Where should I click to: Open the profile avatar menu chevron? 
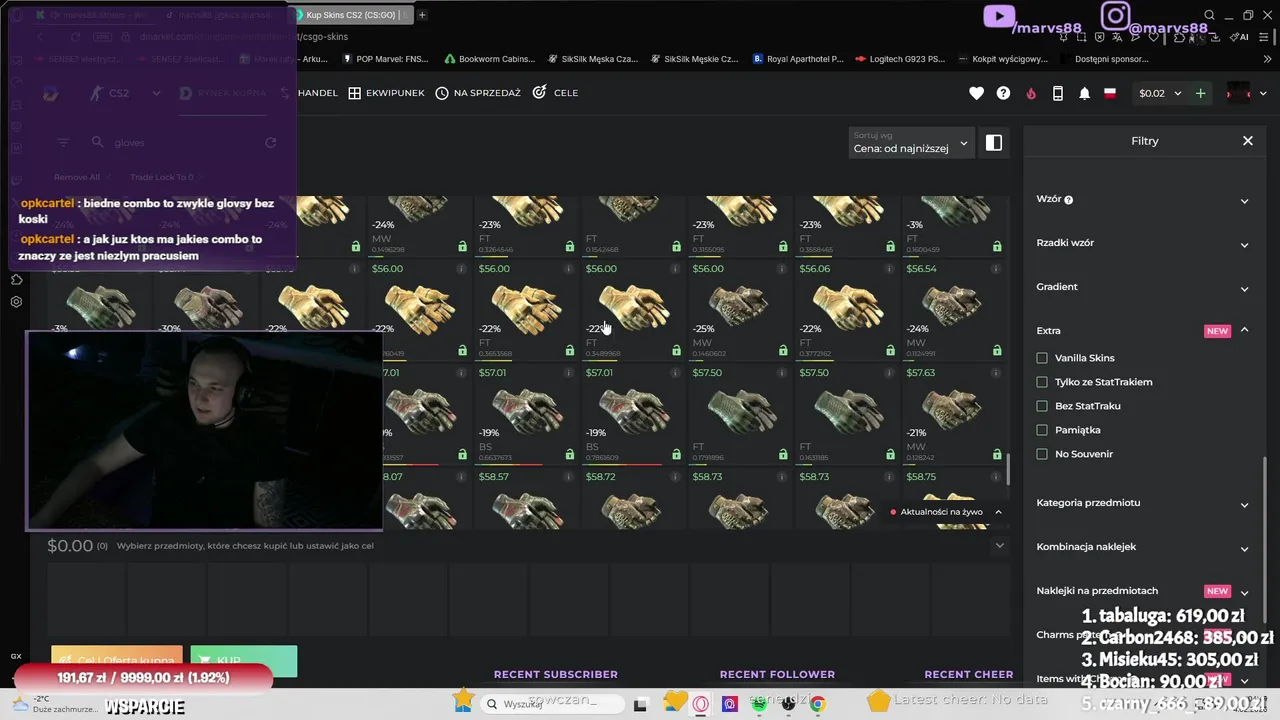click(1265, 93)
